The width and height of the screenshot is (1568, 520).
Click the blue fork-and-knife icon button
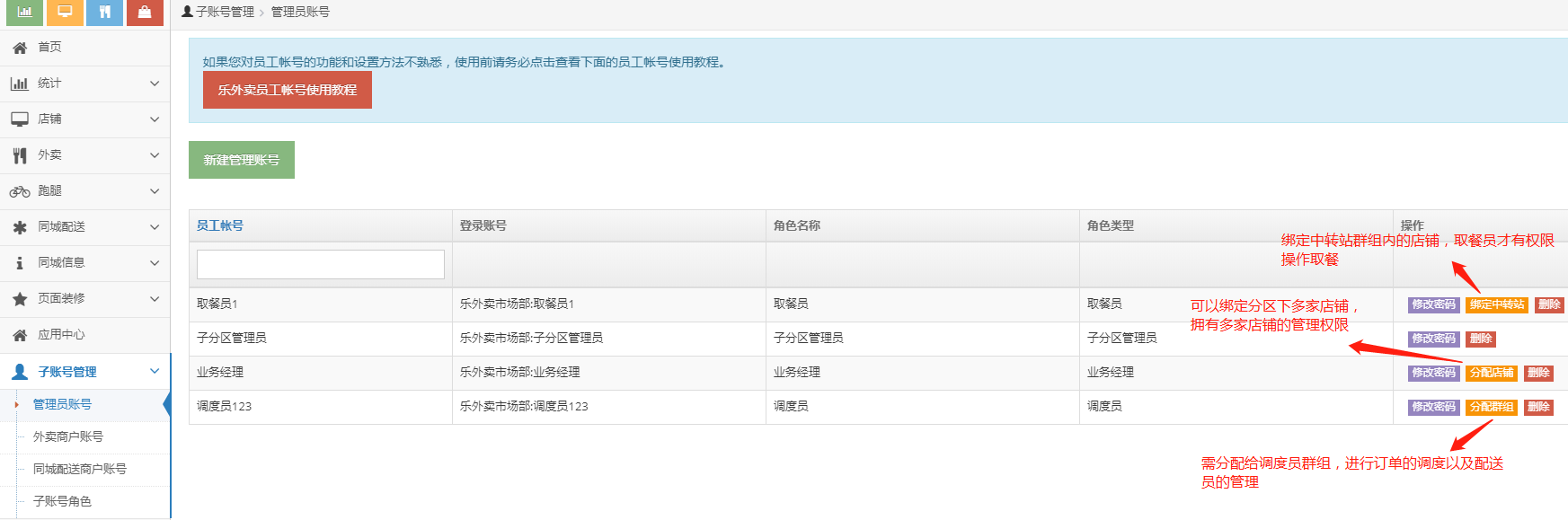[x=105, y=12]
